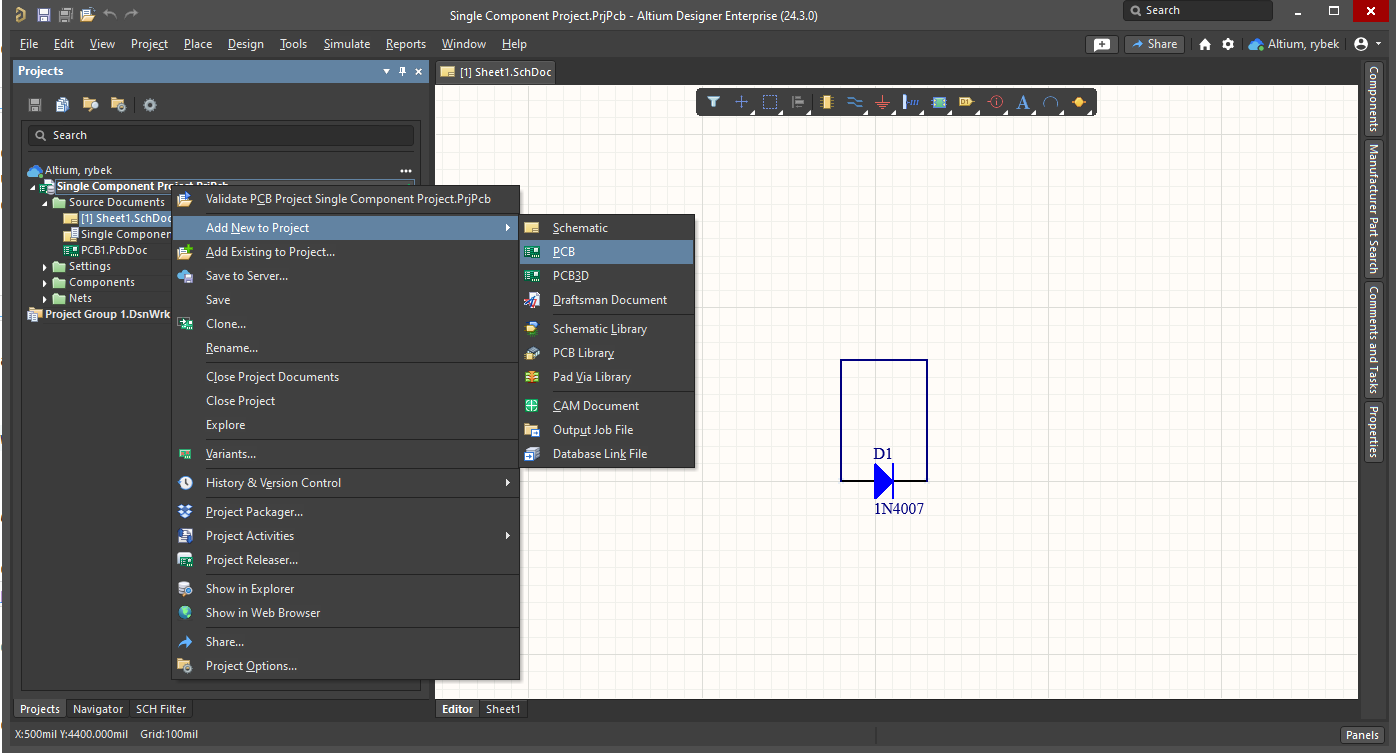Click the Projects panel project options folder-gear icon
Screen dimensions: 1396x753
tap(118, 105)
